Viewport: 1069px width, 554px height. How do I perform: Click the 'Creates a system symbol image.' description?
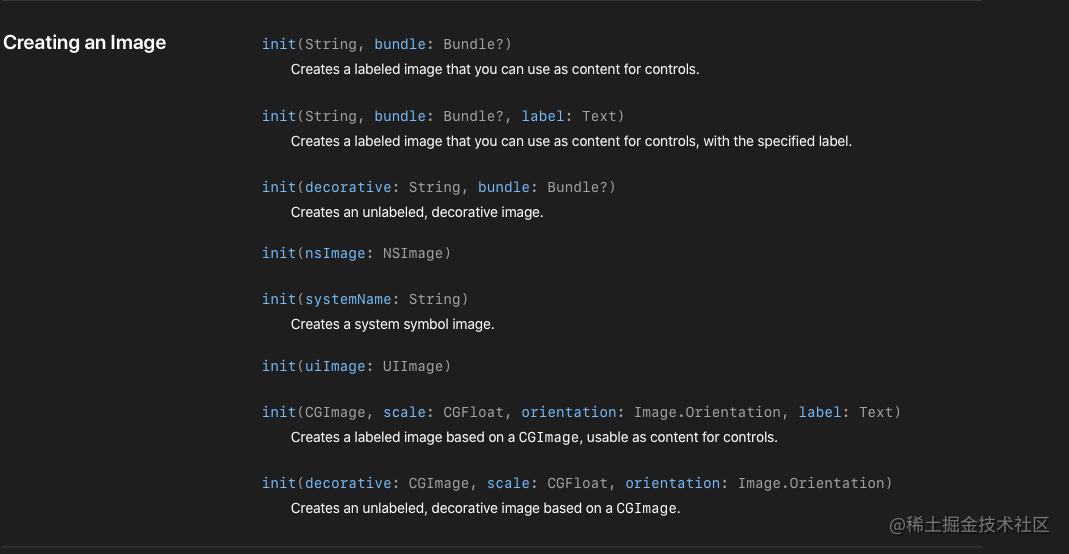coord(393,324)
